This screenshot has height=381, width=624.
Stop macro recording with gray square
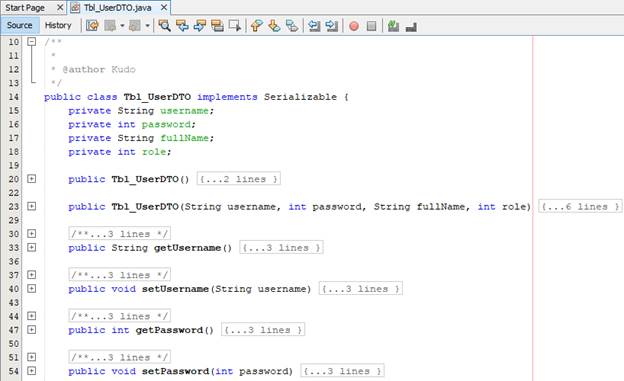click(x=371, y=26)
